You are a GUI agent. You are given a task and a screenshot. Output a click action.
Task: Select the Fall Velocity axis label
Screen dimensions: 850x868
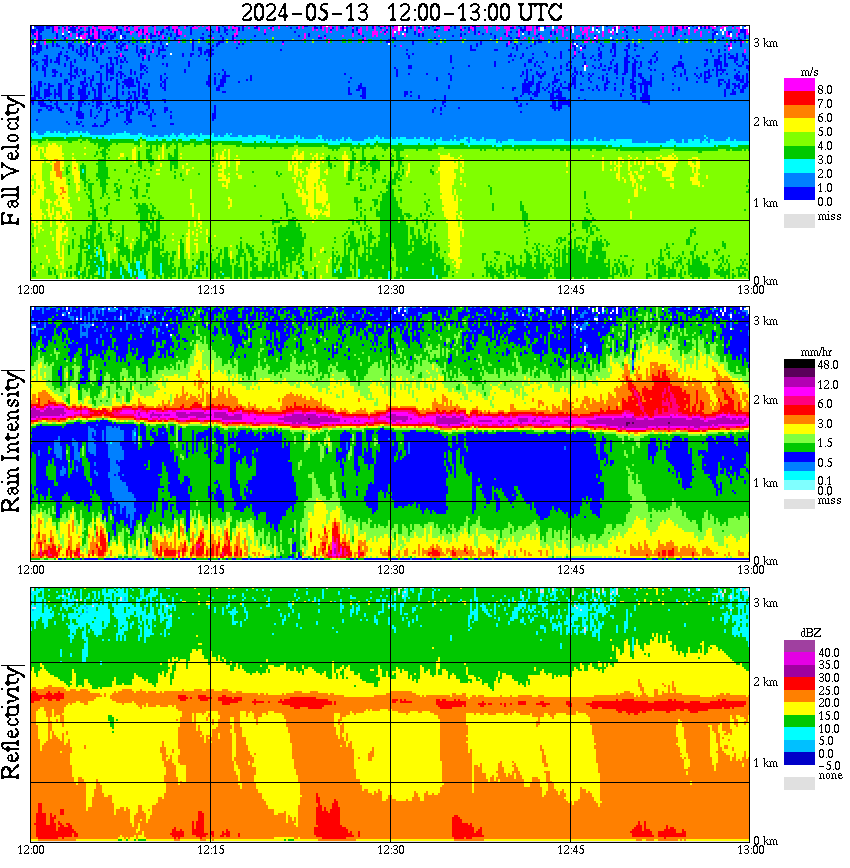click(12, 160)
